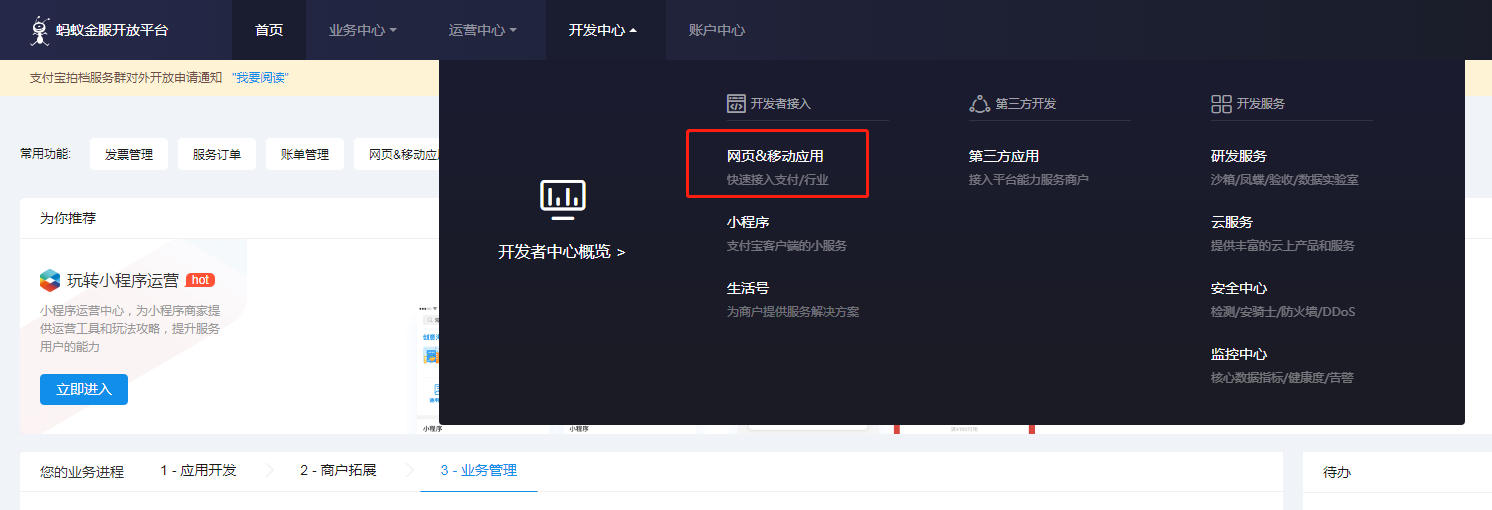
Task: Switch to 1 - 应用开发 step tab
Action: pos(199,470)
